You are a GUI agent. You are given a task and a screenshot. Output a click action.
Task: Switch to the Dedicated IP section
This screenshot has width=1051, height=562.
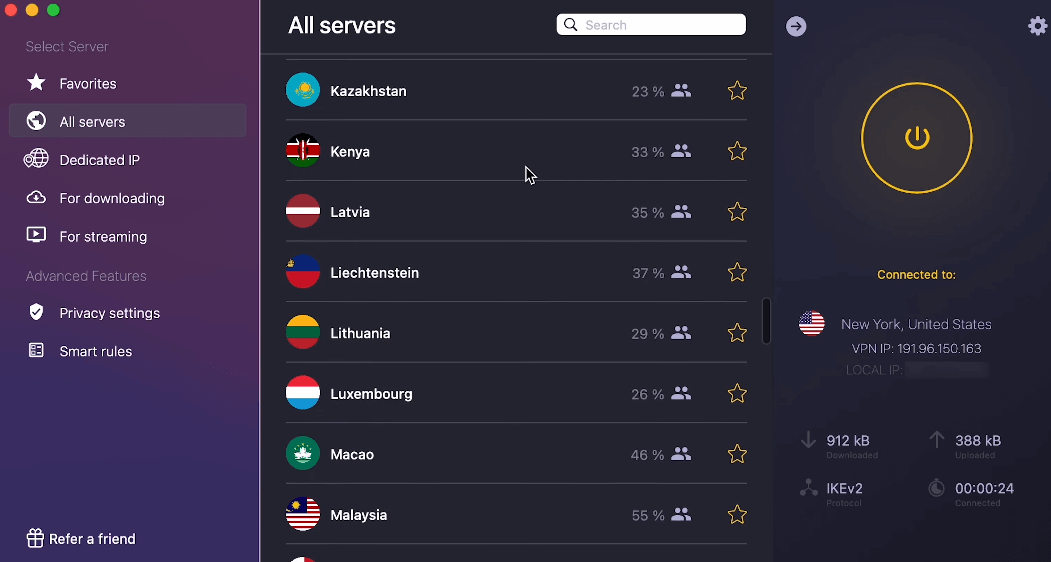pyautogui.click(x=99, y=160)
